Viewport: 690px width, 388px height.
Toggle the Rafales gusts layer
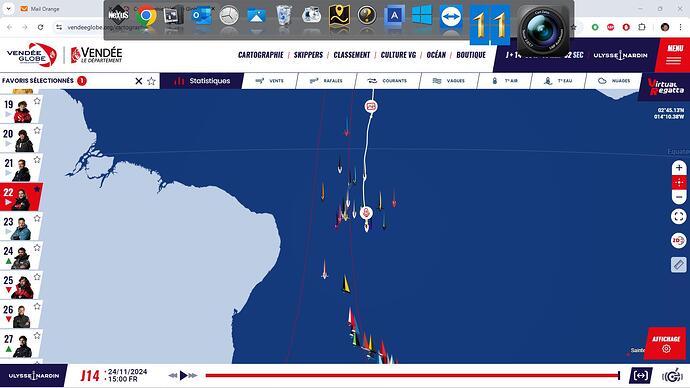[326, 81]
